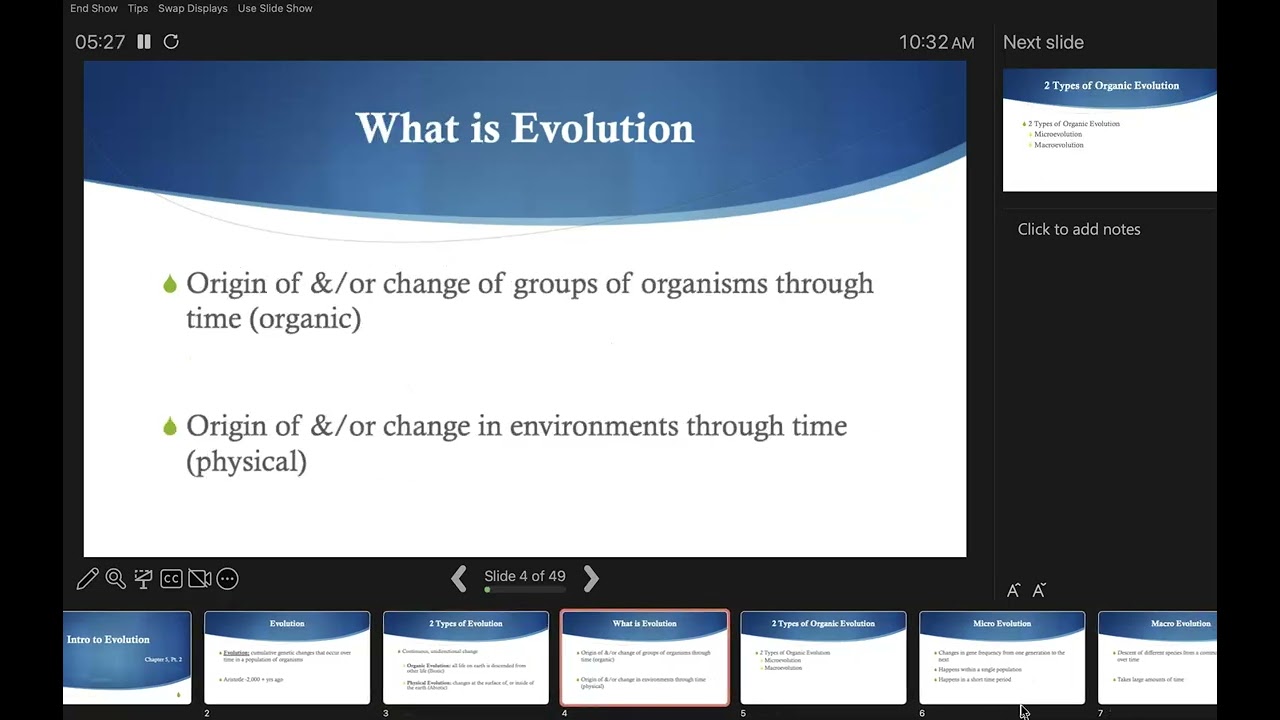Screen dimensions: 1280x720
Task: Open more slide show options
Action: coord(227,578)
